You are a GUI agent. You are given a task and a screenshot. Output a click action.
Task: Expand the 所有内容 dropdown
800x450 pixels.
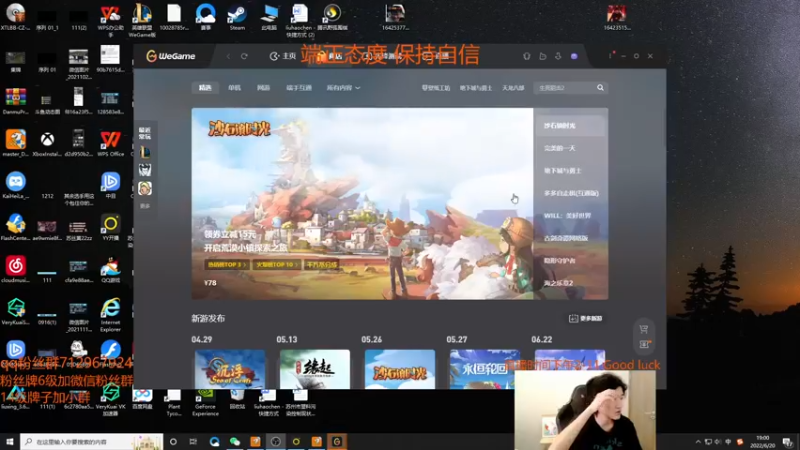[343, 88]
